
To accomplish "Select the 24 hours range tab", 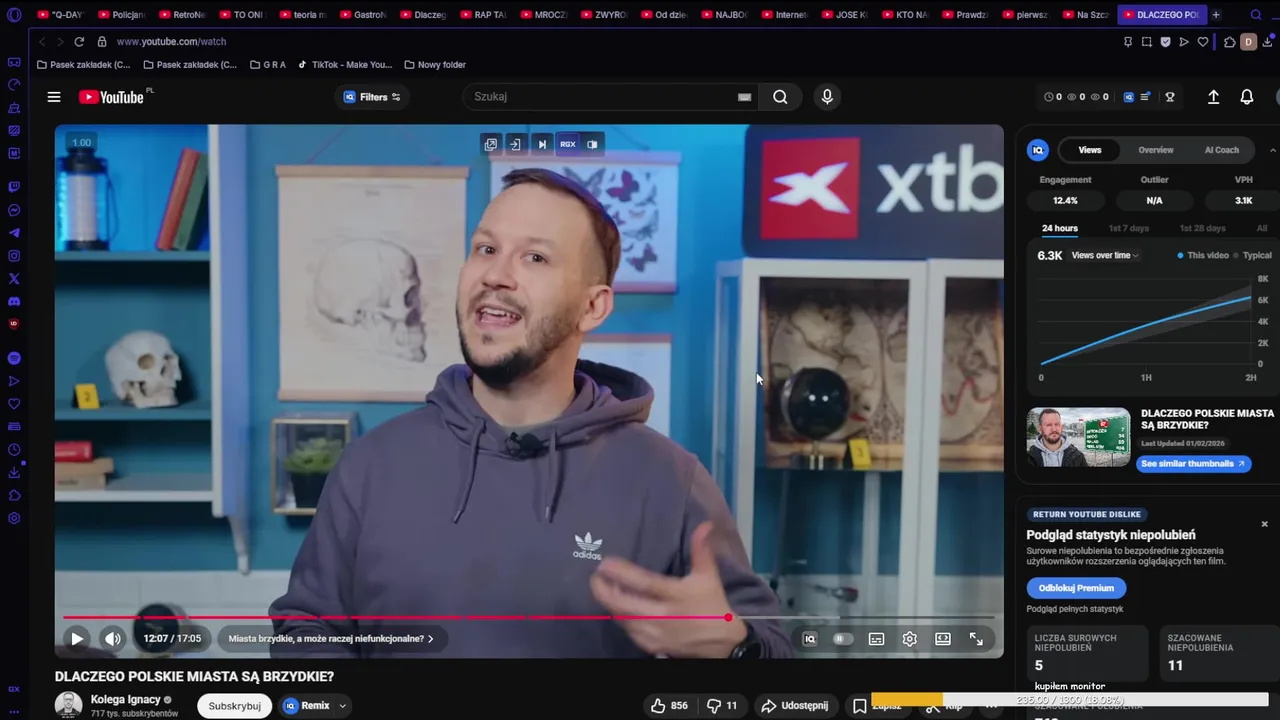I will [x=1060, y=228].
